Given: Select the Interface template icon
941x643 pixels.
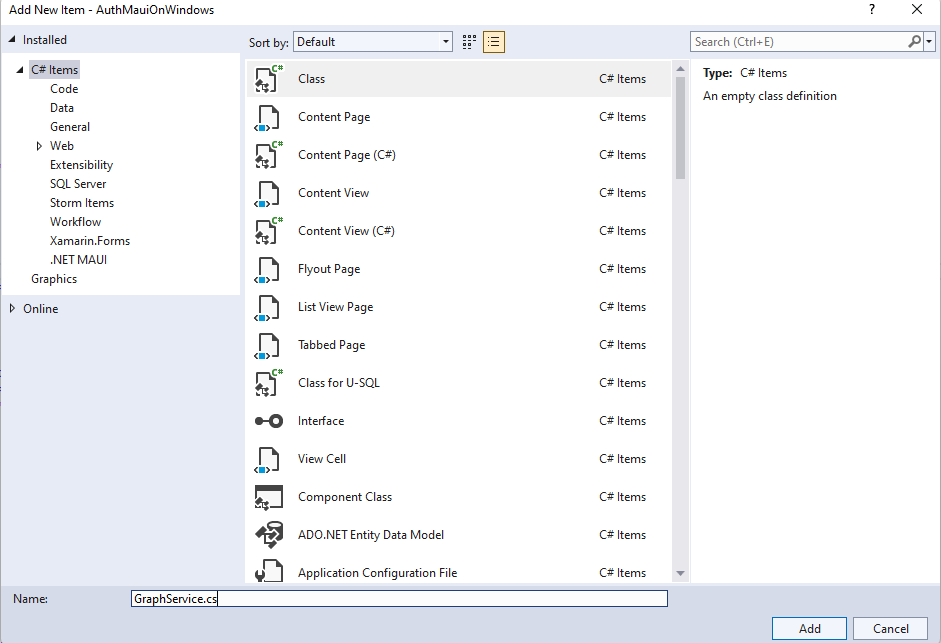Looking at the screenshot, I should [267, 421].
